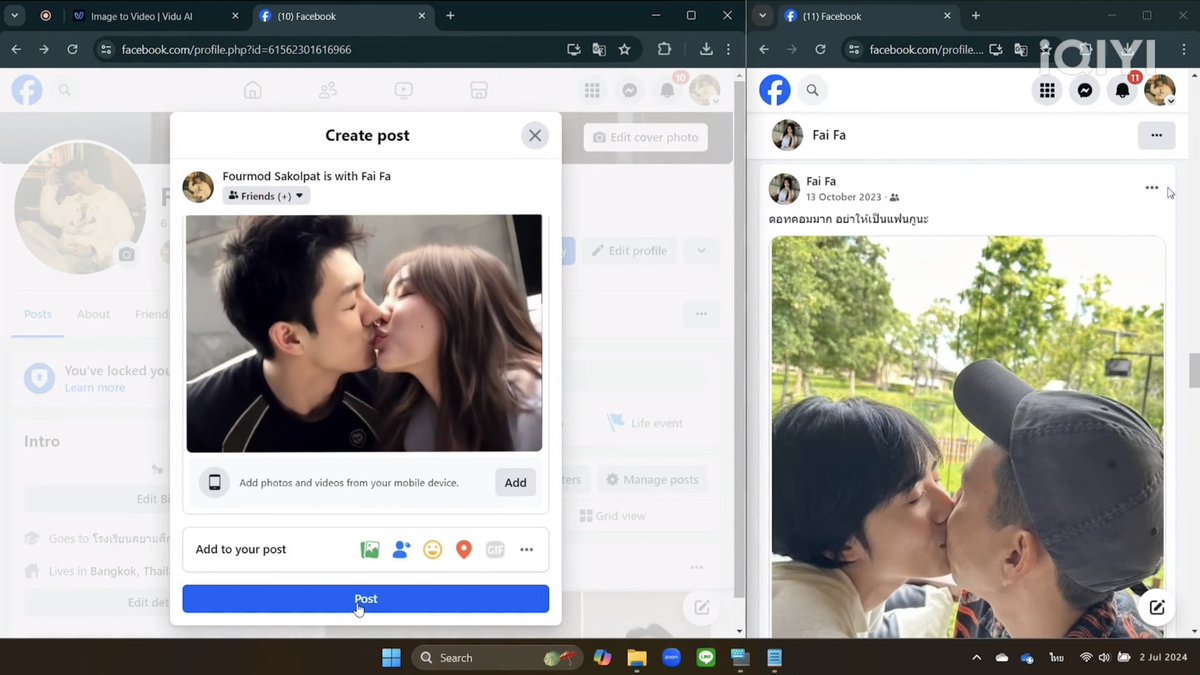The height and width of the screenshot is (675, 1200).
Task: Open the Menu grid icon in left window
Action: click(592, 90)
